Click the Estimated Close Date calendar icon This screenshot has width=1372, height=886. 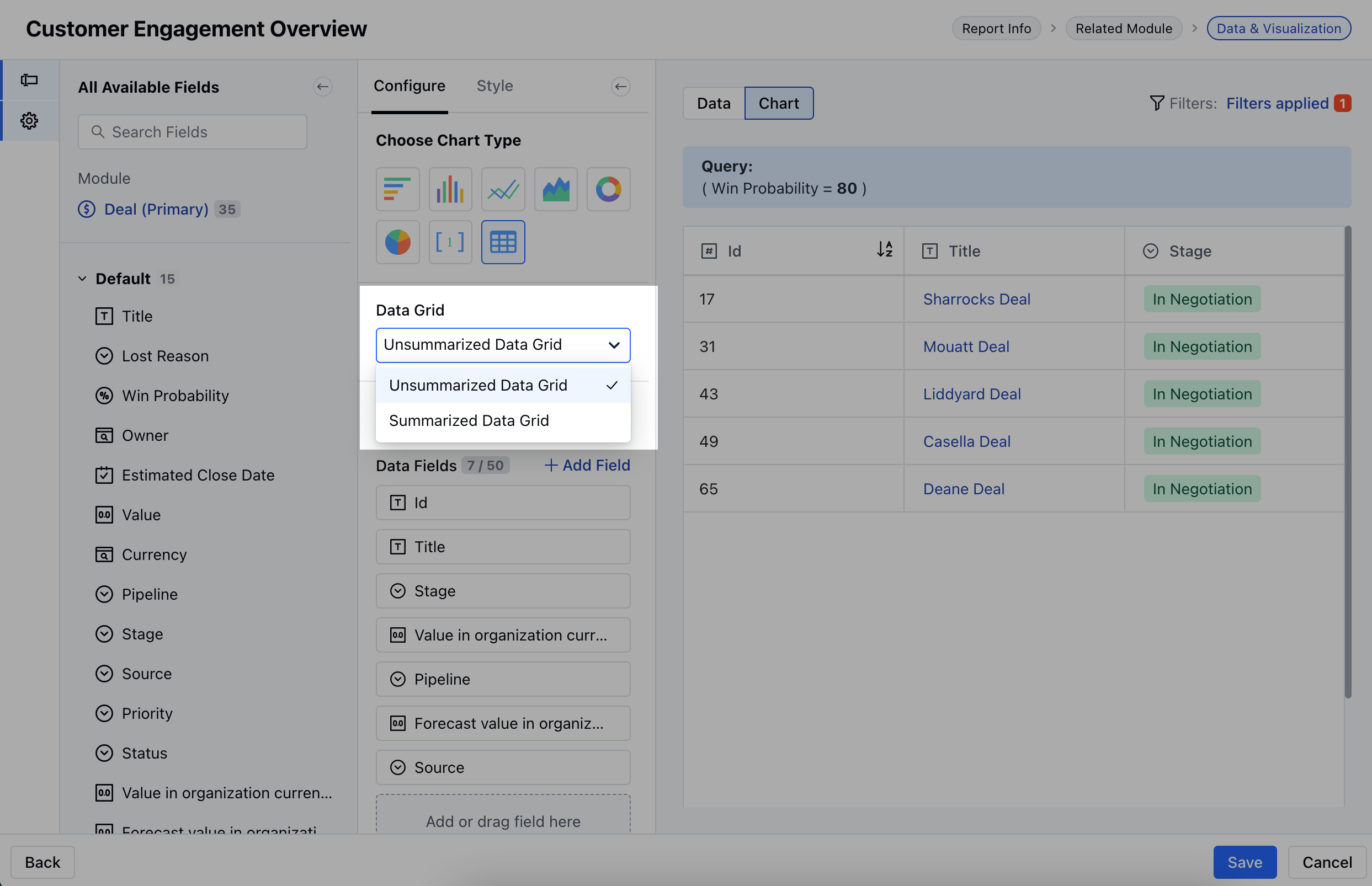pyautogui.click(x=104, y=475)
